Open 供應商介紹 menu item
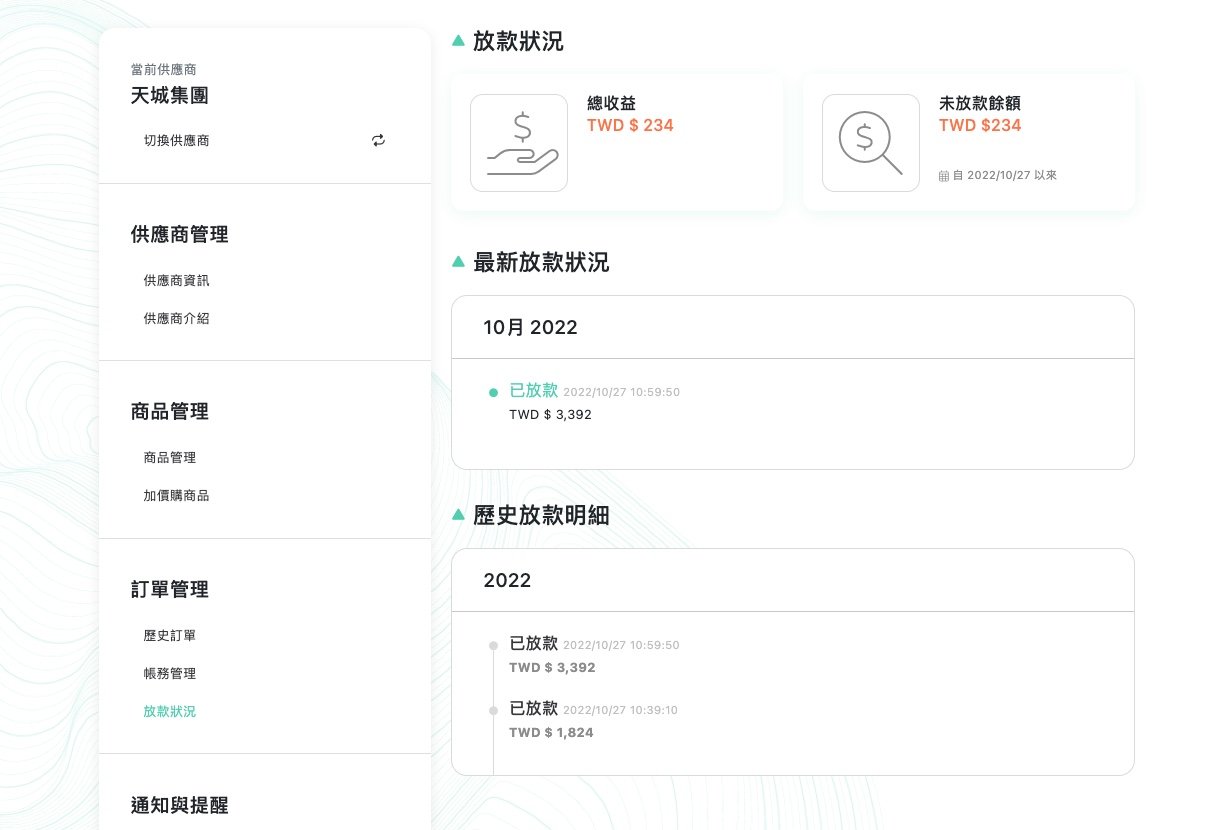The width and height of the screenshot is (1232, 830). pyautogui.click(x=176, y=319)
